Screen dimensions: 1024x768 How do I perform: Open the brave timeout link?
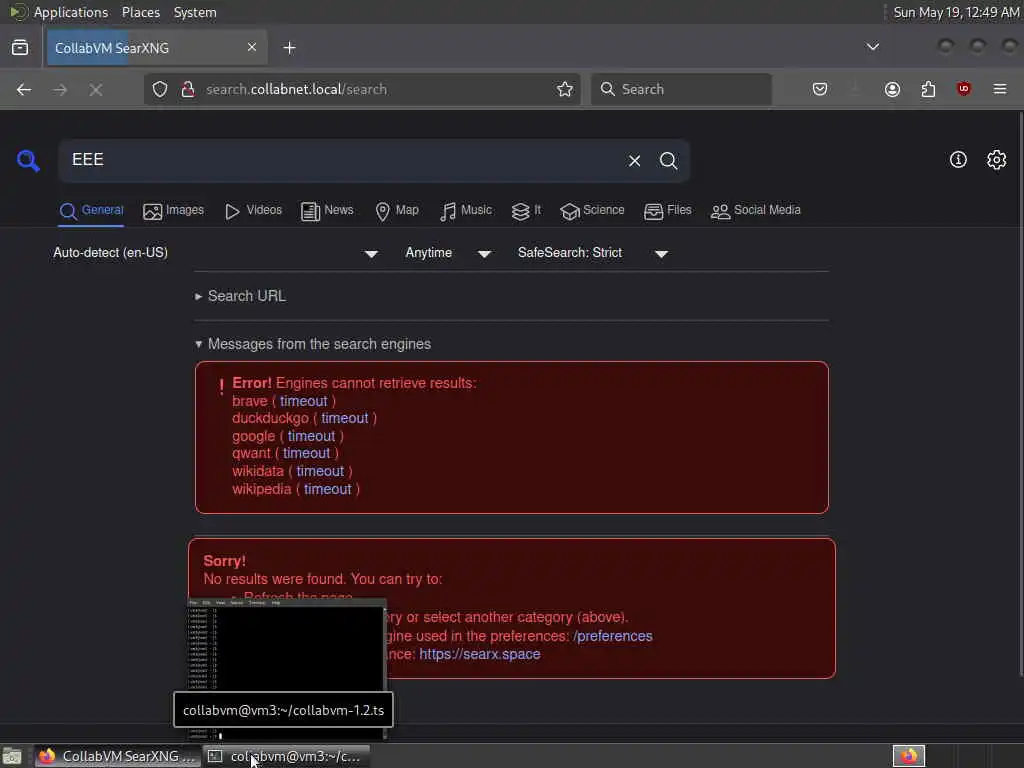click(x=304, y=401)
